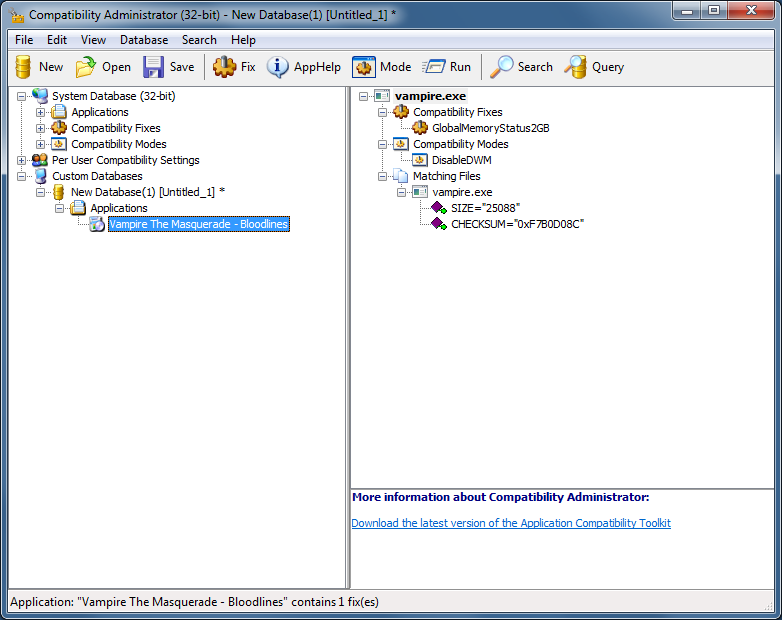Screen dimensions: 782x620
Task: Minimize the Compatibility Administrator window
Action: [687, 10]
